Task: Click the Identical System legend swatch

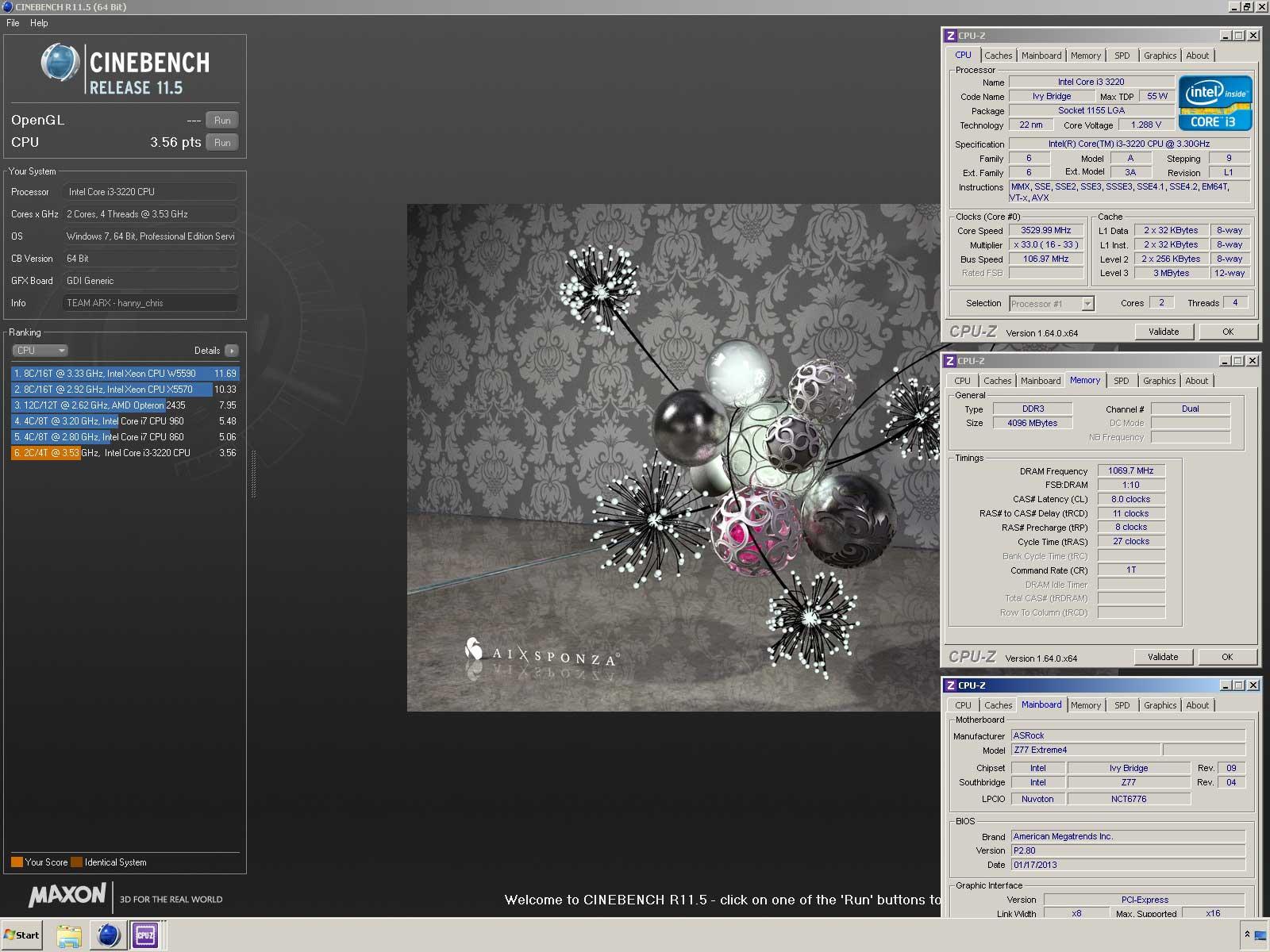Action: point(76,862)
